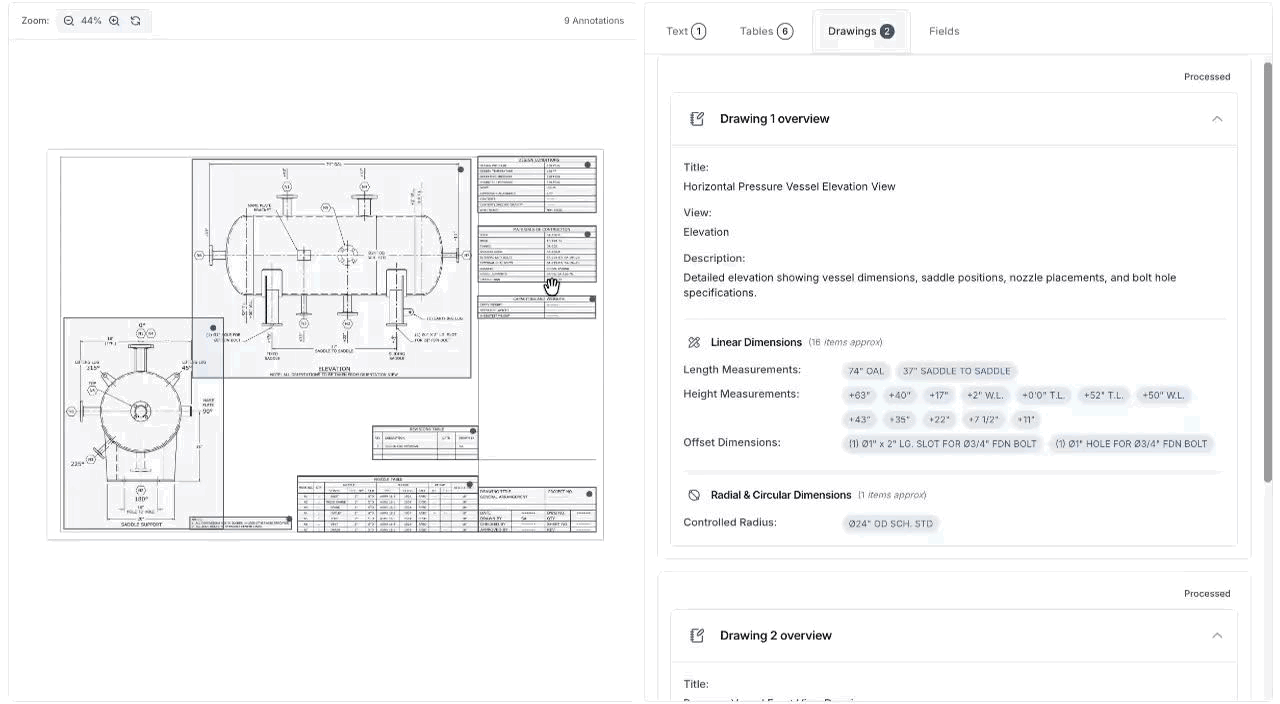Click the +0'0" T.L. measurement chip
Screen dimensions: 1280x704
1043,395
